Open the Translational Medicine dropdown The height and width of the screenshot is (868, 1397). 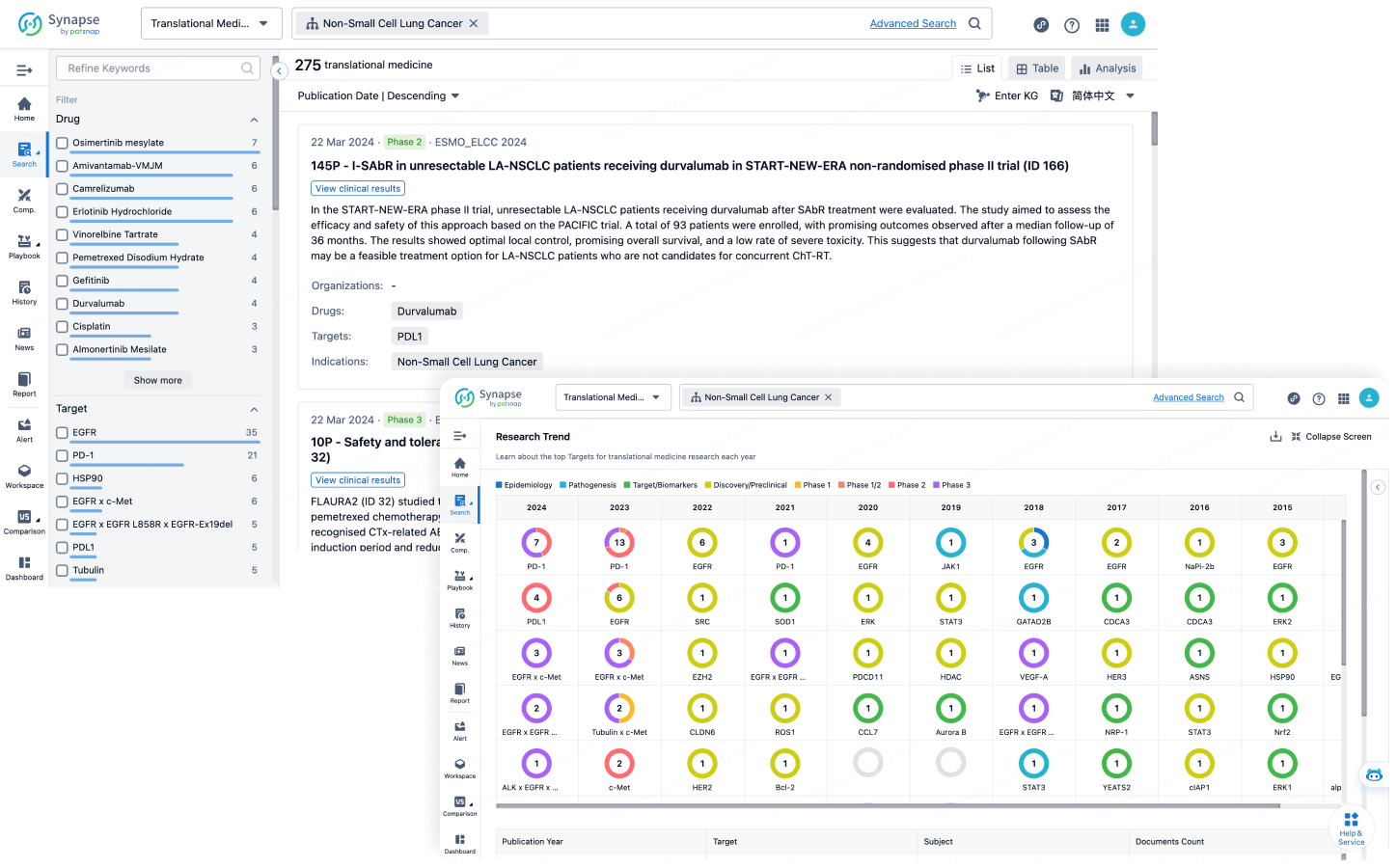[210, 23]
